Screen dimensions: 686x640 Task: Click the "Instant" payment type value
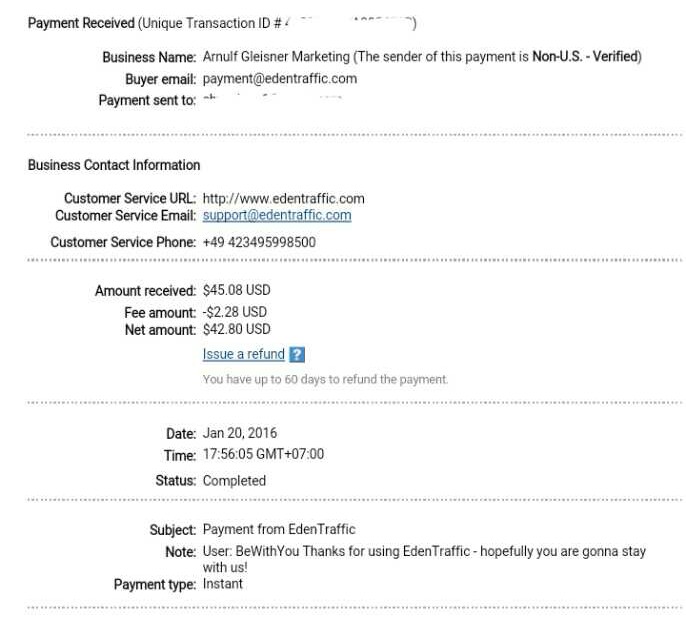[222, 584]
